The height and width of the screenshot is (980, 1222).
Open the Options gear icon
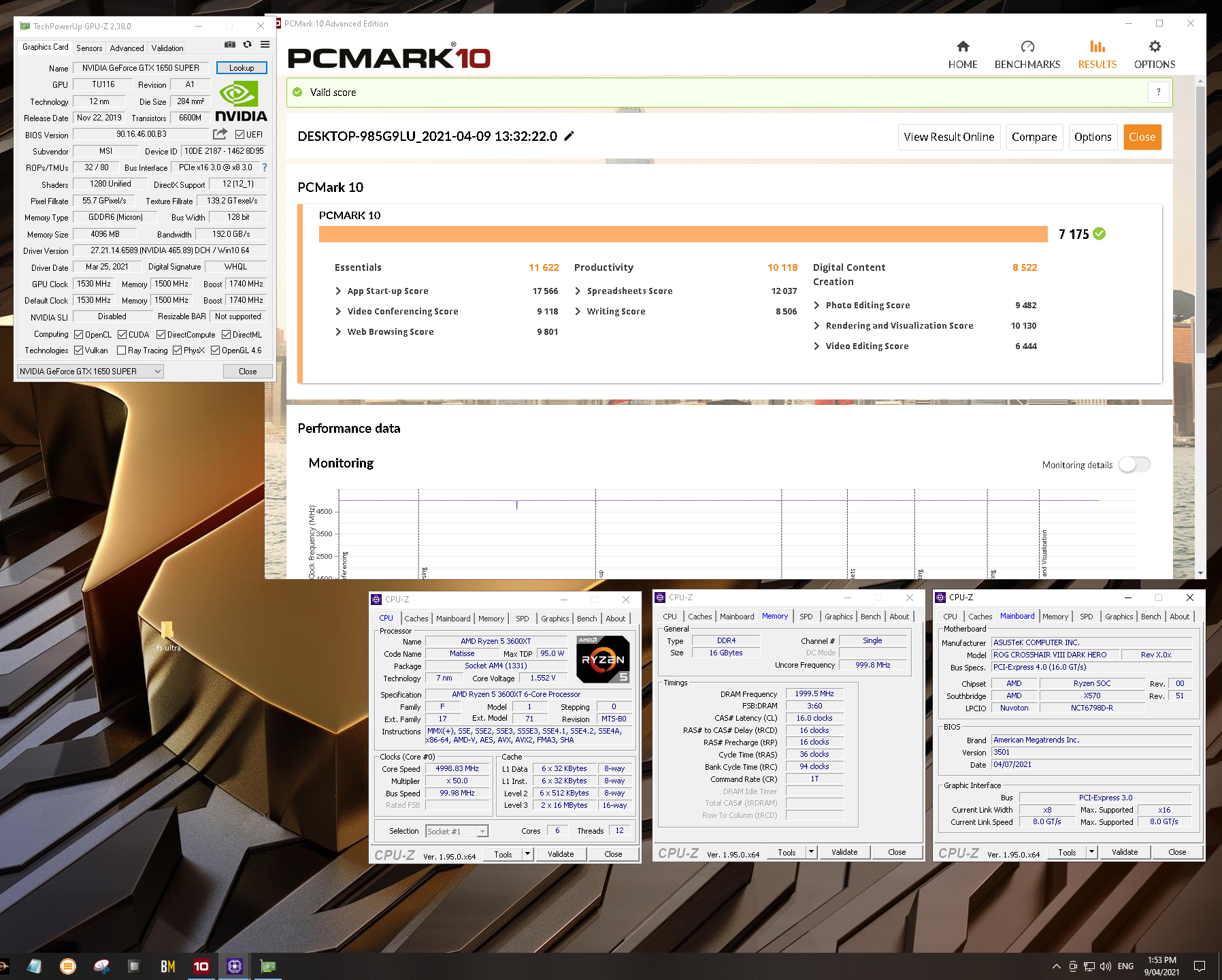click(1155, 46)
